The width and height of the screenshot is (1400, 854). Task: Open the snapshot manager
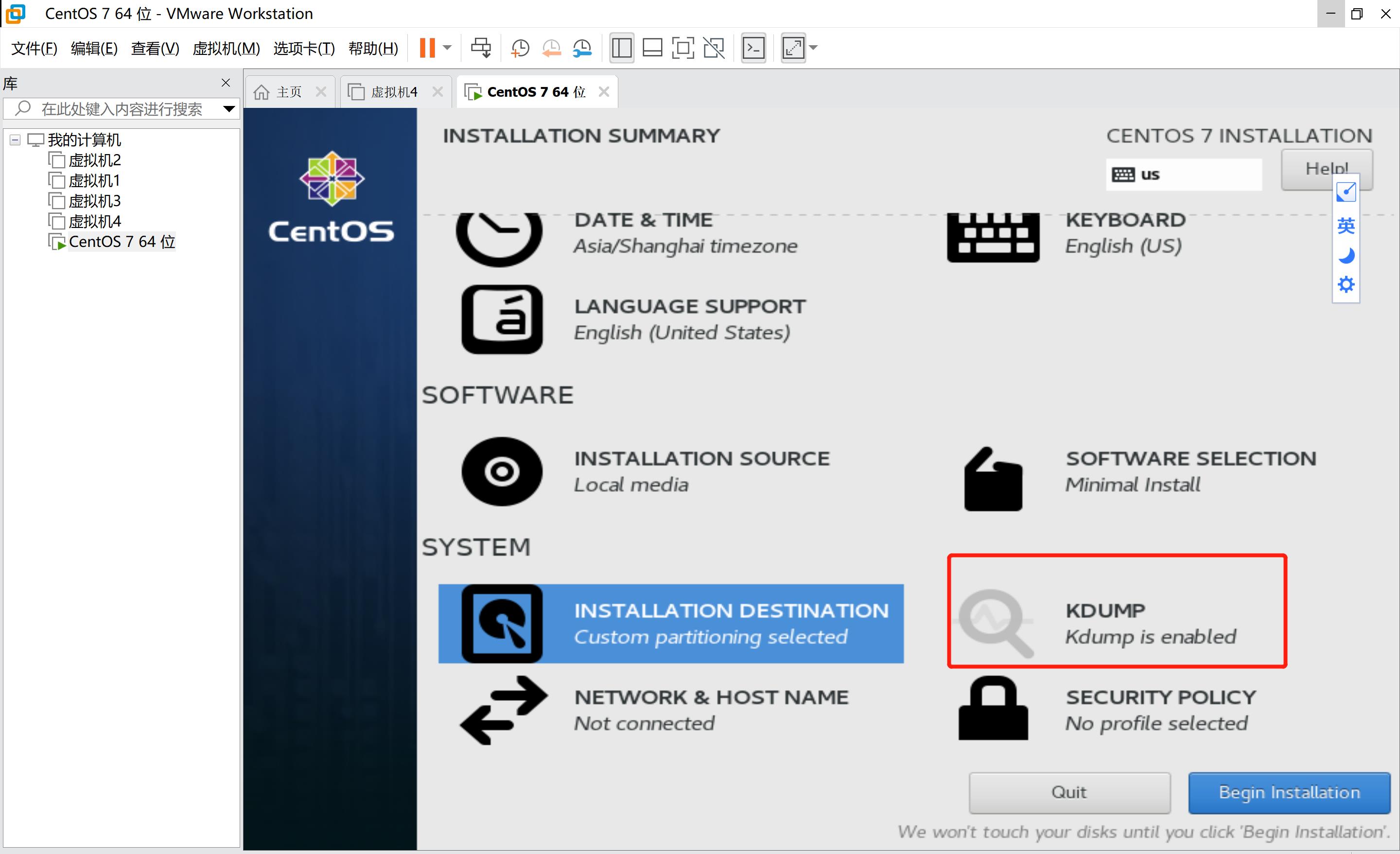click(582, 48)
